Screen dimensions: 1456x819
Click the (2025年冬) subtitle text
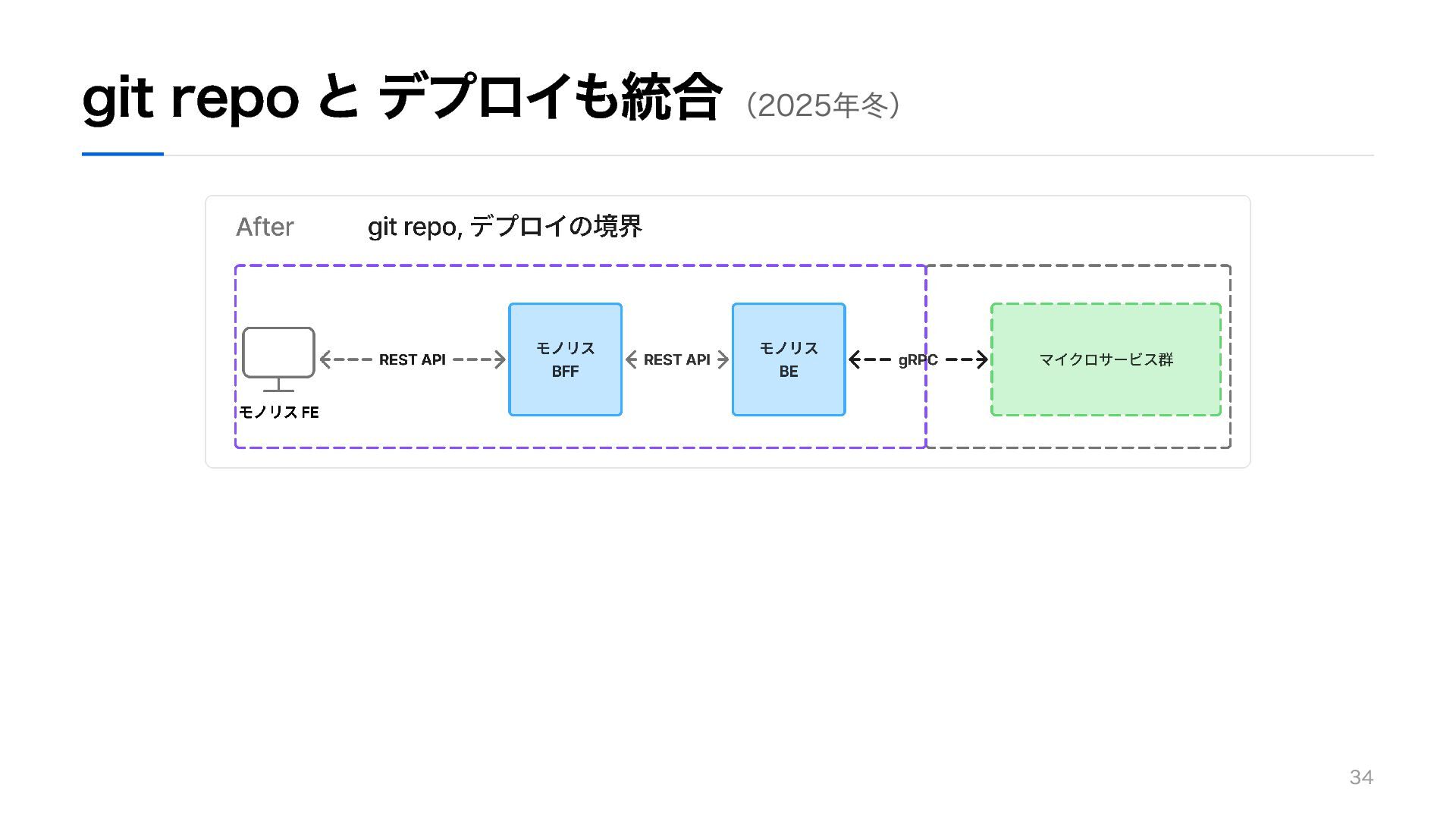click(x=824, y=105)
